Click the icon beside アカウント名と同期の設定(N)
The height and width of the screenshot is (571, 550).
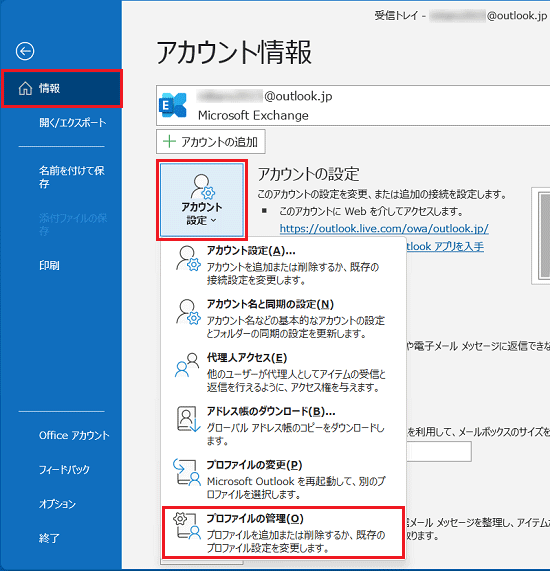(x=188, y=312)
